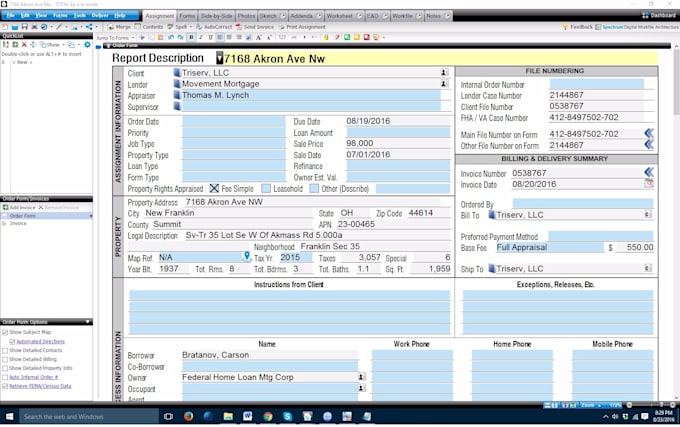Open the Report Description address dropdown arrow

point(220,58)
